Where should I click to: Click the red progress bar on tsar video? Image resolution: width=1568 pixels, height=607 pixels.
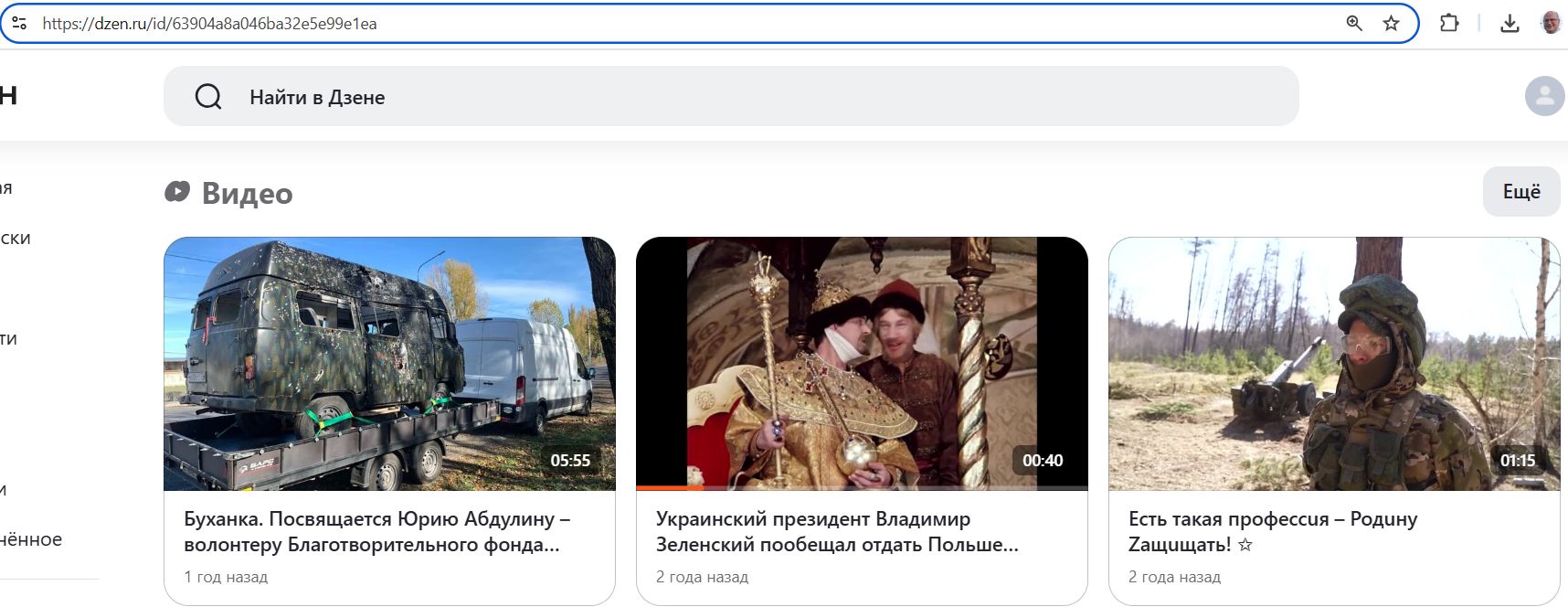pyautogui.click(x=670, y=488)
